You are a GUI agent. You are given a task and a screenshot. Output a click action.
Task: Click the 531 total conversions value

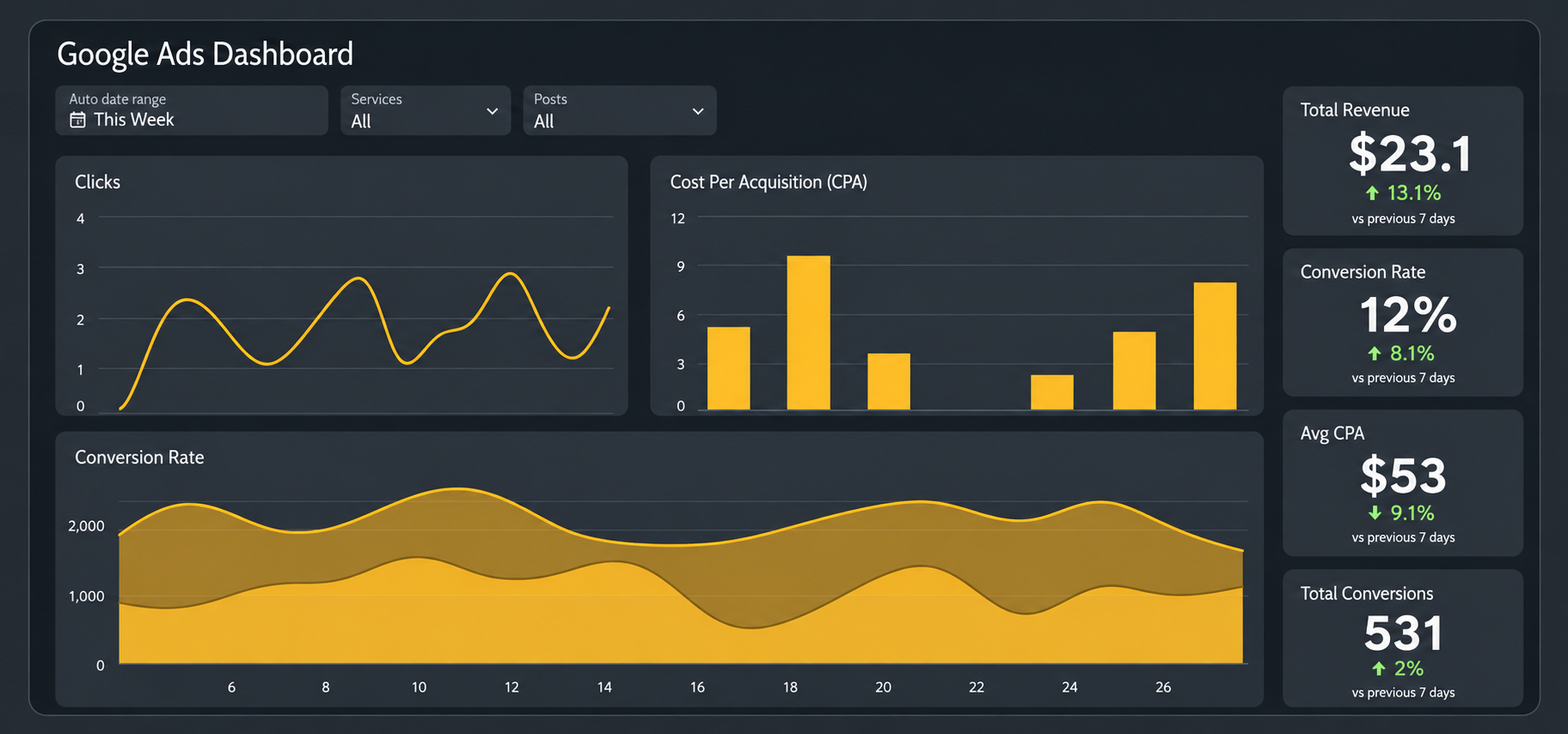[1404, 634]
